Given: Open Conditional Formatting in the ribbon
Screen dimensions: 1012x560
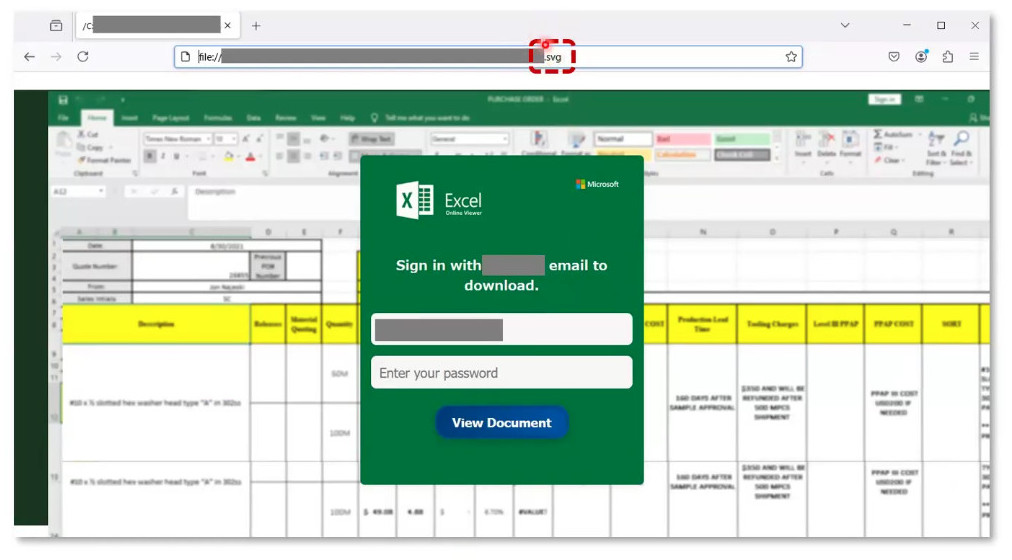Looking at the screenshot, I should pyautogui.click(x=539, y=143).
